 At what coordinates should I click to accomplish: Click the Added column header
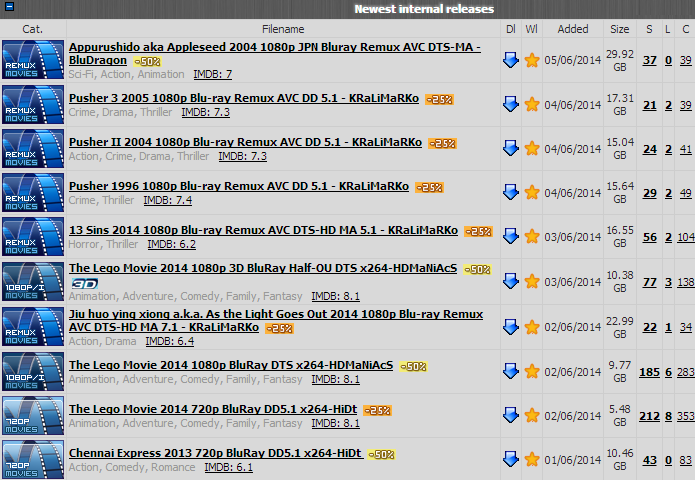573,29
